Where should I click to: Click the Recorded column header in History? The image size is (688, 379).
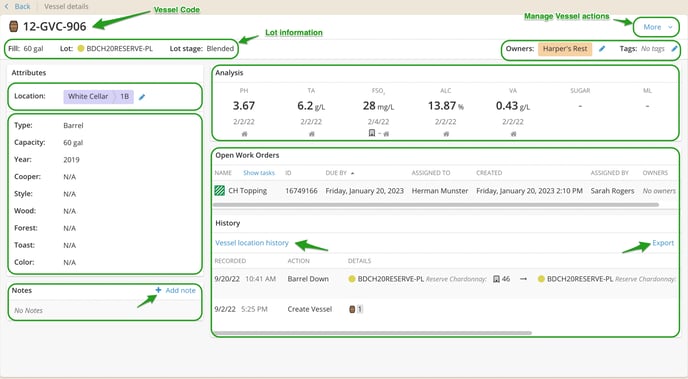tap(230, 261)
